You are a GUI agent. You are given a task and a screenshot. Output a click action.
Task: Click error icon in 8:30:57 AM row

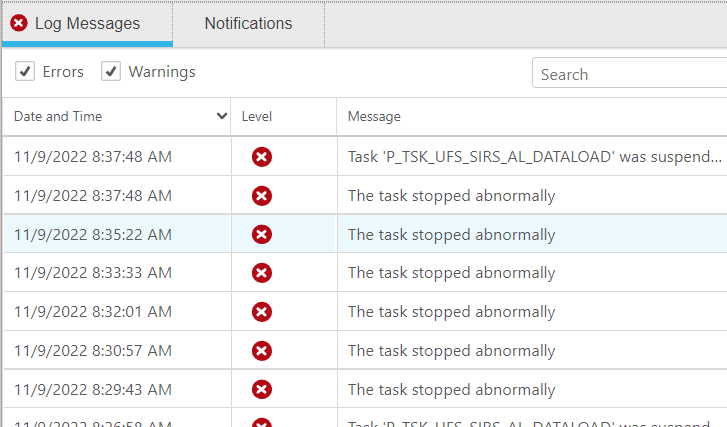261,351
